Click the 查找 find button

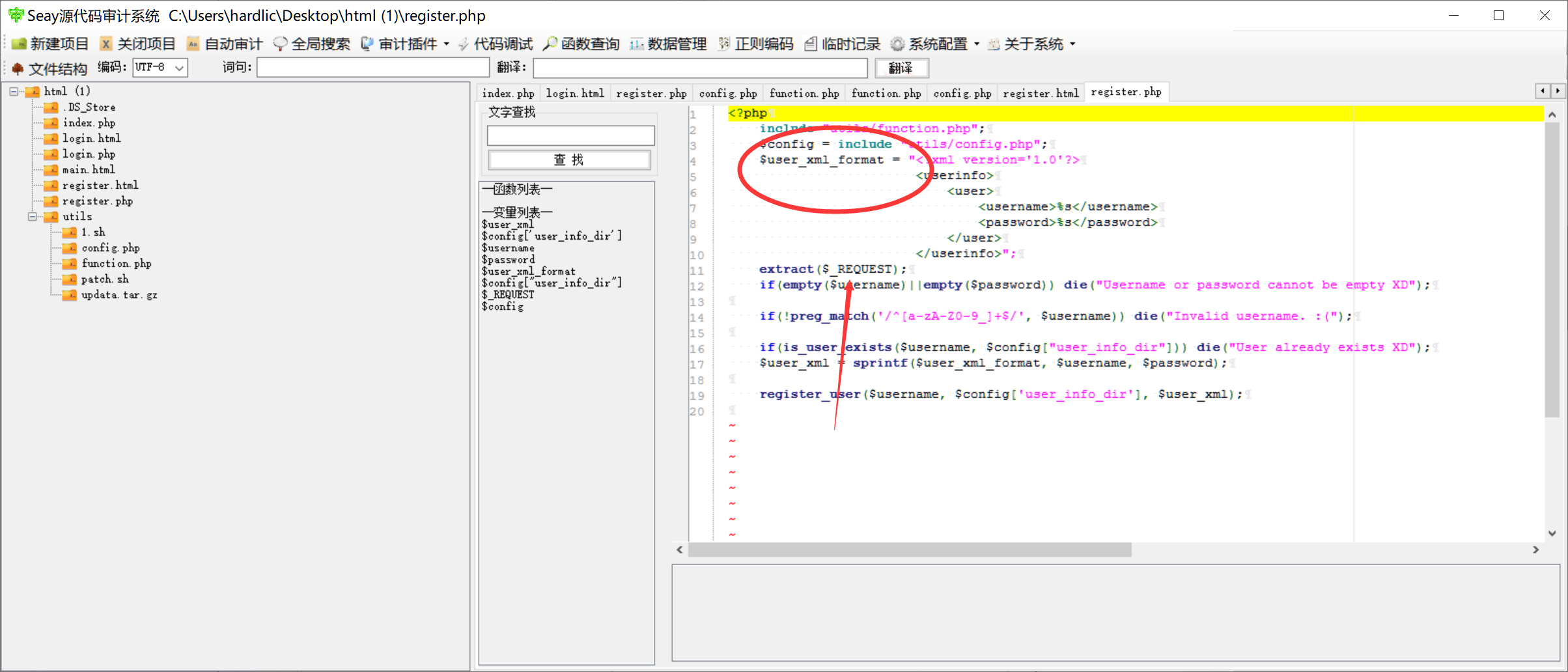click(569, 160)
